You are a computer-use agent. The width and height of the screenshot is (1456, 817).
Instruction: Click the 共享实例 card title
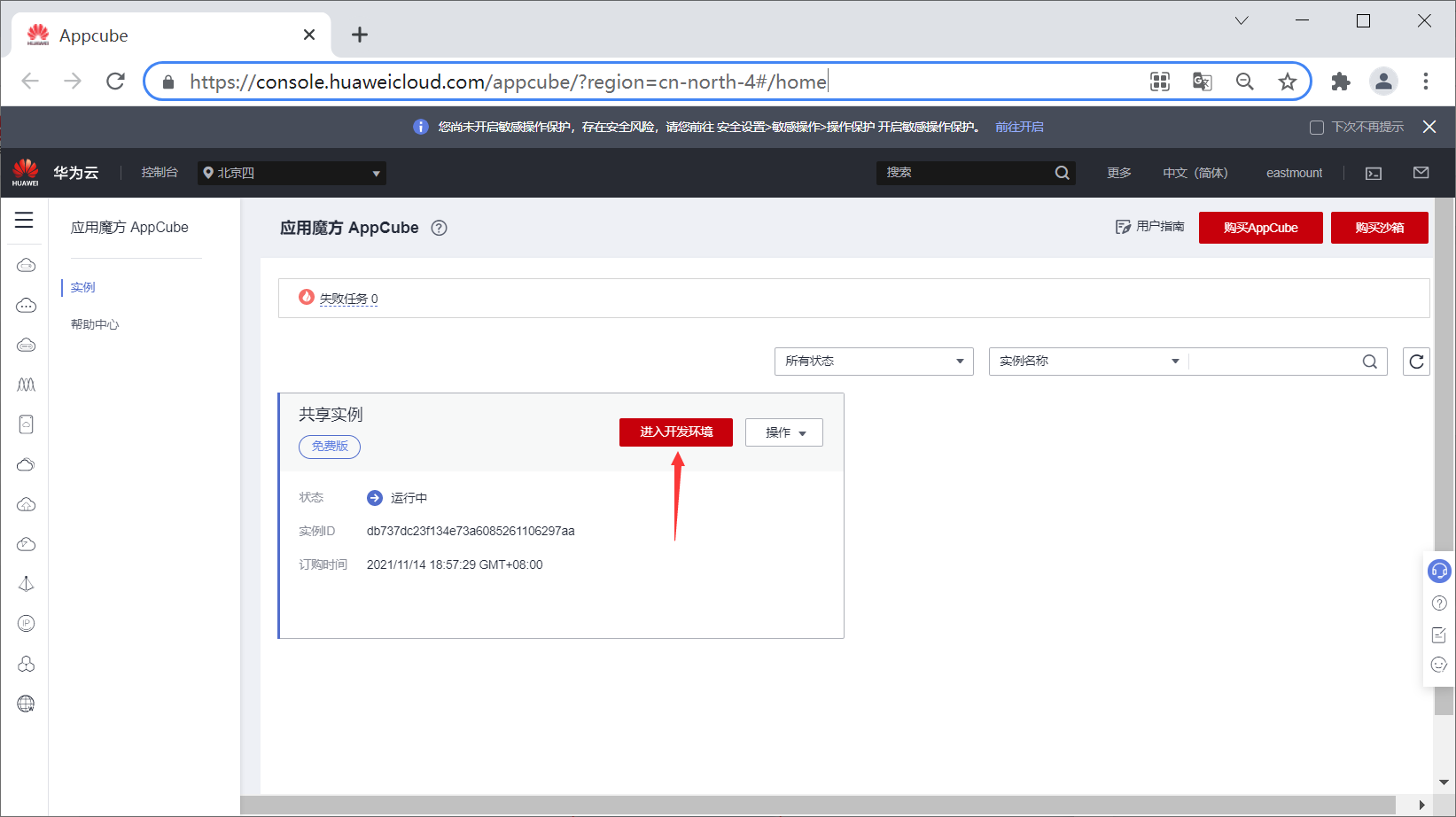pyautogui.click(x=331, y=415)
